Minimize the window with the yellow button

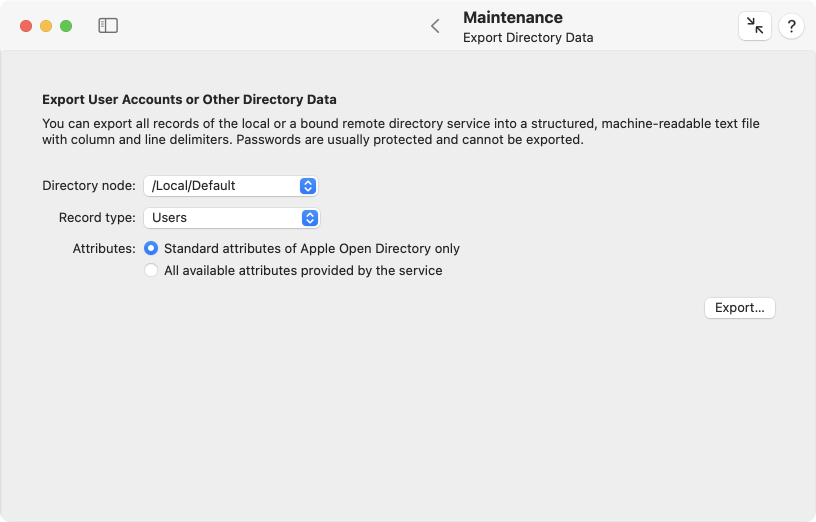(x=46, y=26)
